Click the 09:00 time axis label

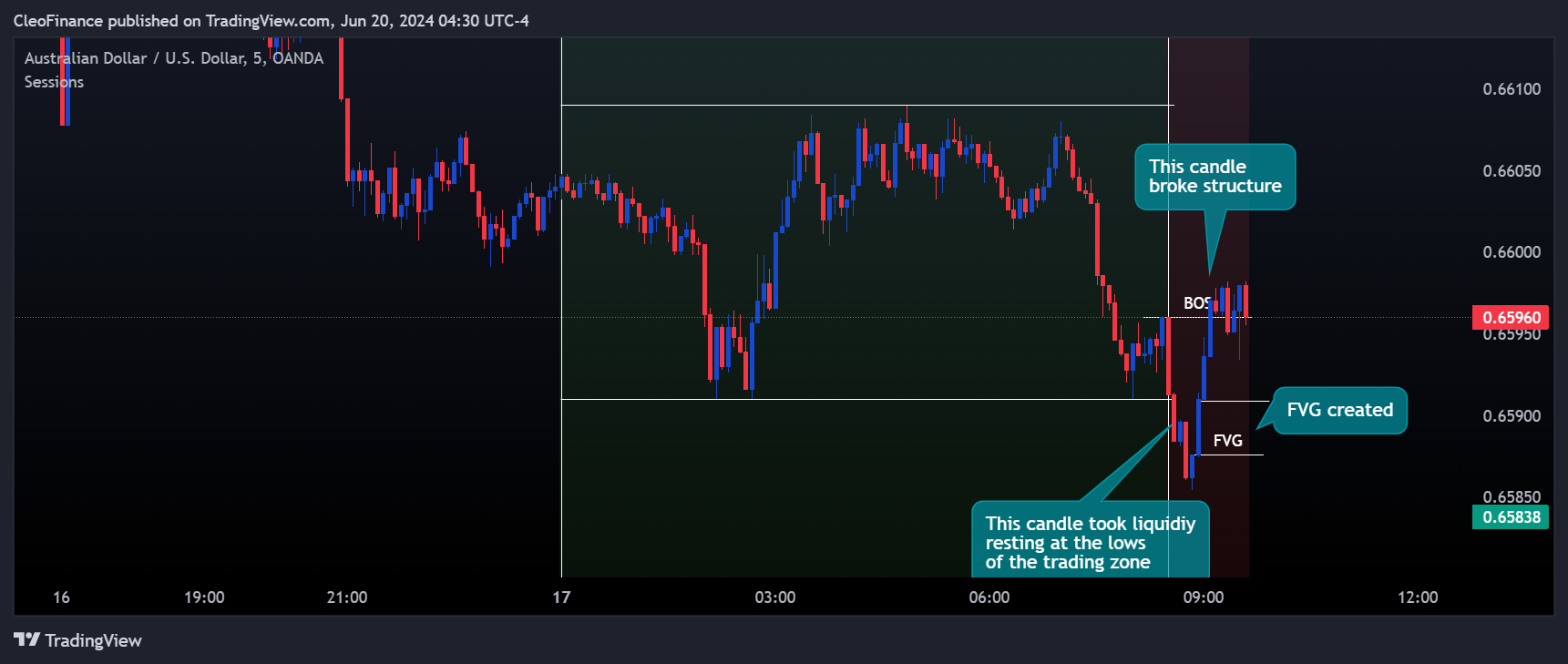pyautogui.click(x=1204, y=598)
